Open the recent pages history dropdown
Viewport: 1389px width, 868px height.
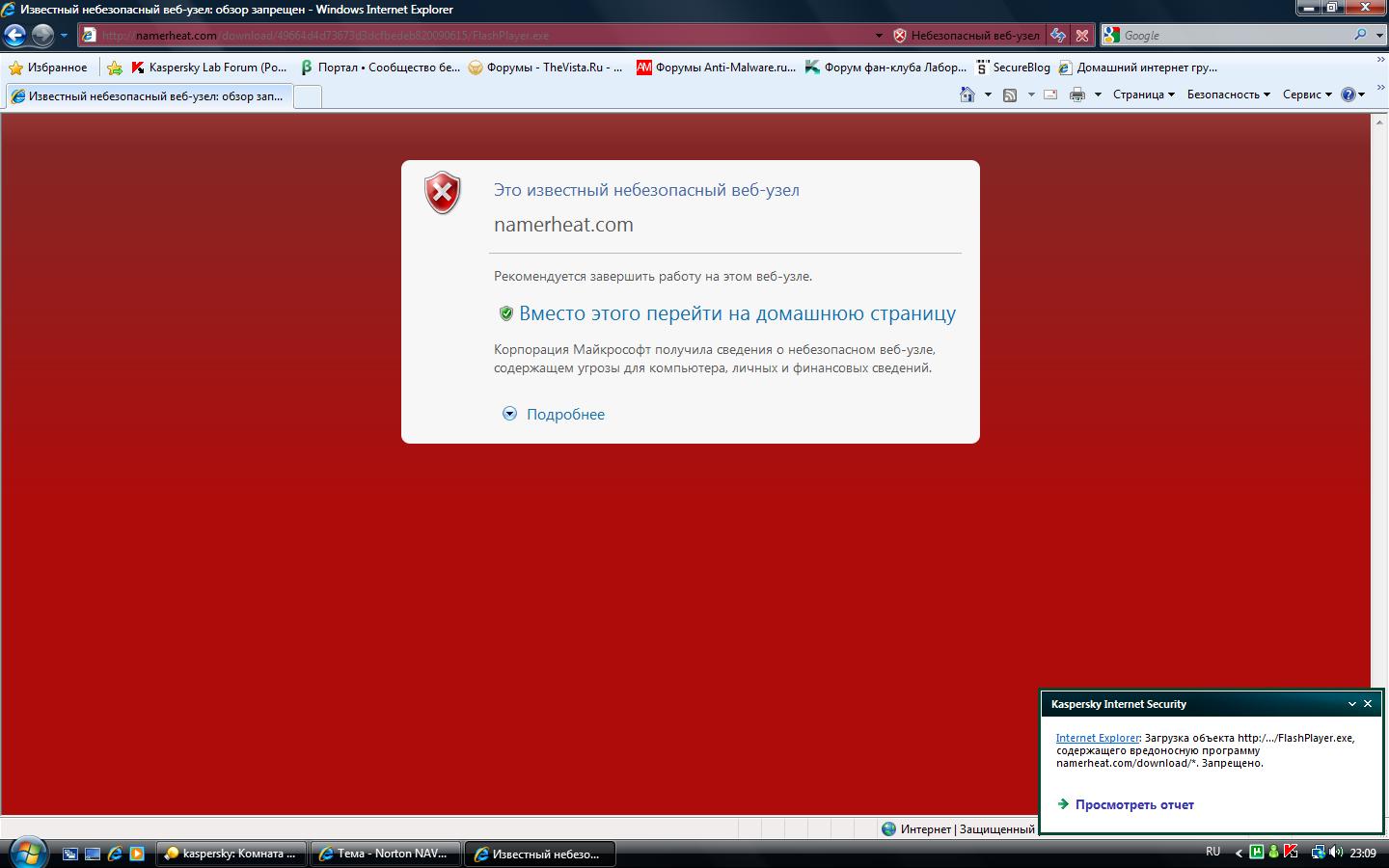point(64,36)
